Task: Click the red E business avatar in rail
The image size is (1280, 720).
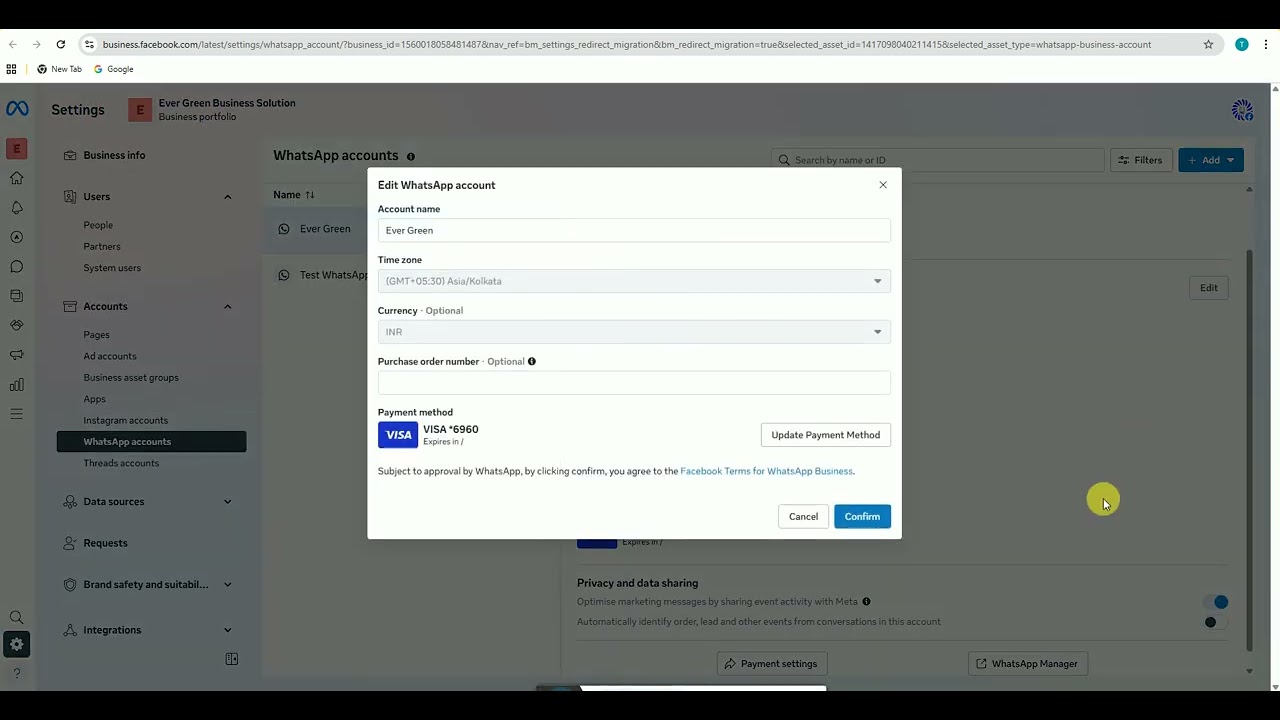Action: point(16,149)
